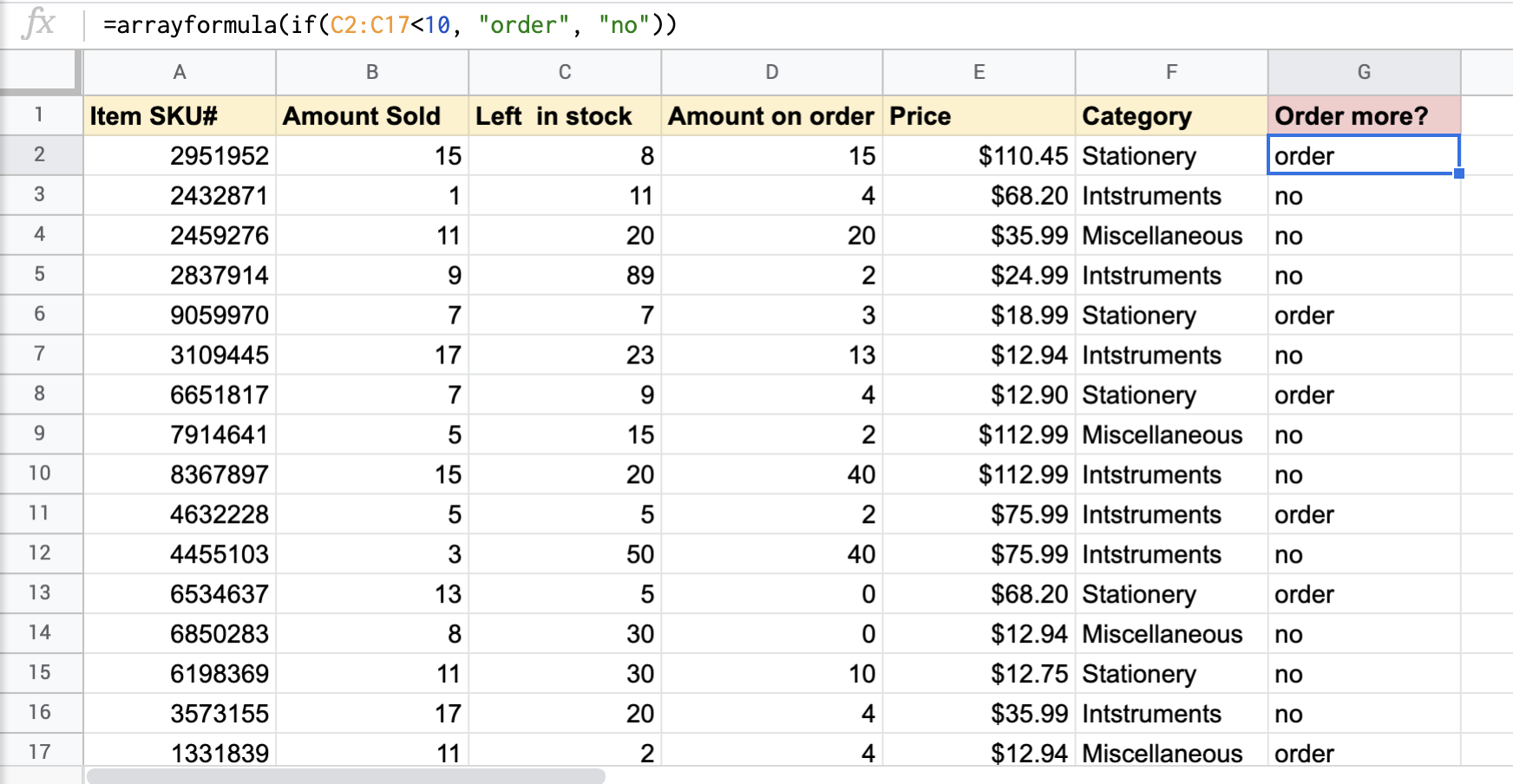The image size is (1513, 784).
Task: Click amount sold 8 cell
Action: (x=372, y=634)
